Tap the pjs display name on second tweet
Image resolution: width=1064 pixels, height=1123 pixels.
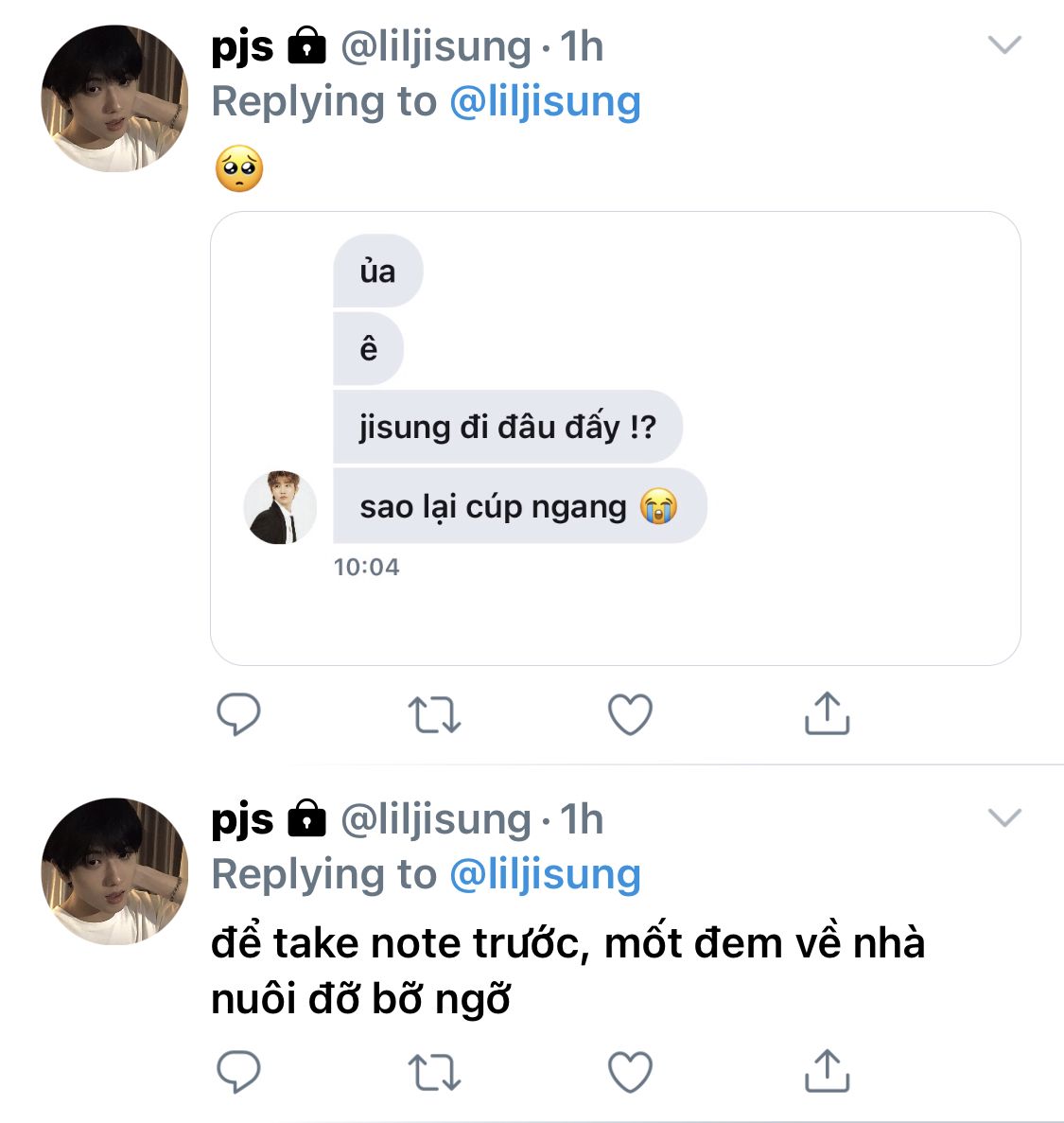pyautogui.click(x=242, y=819)
